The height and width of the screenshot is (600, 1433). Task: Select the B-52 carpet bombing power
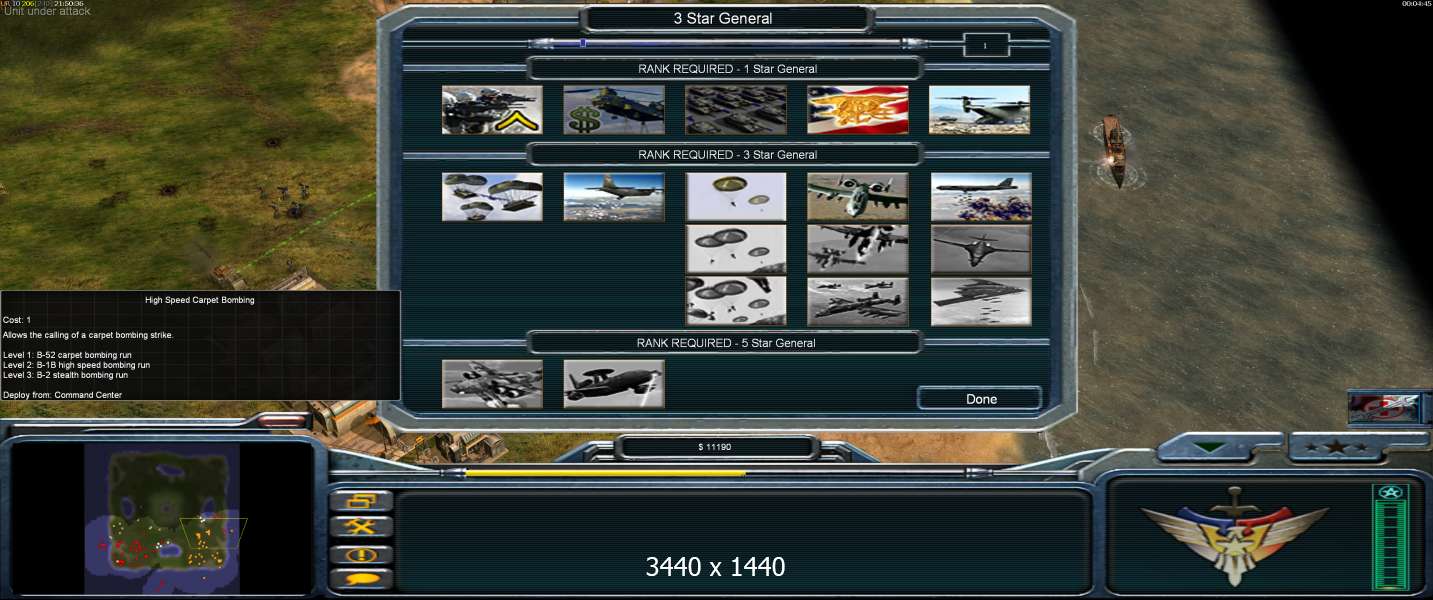tap(981, 197)
